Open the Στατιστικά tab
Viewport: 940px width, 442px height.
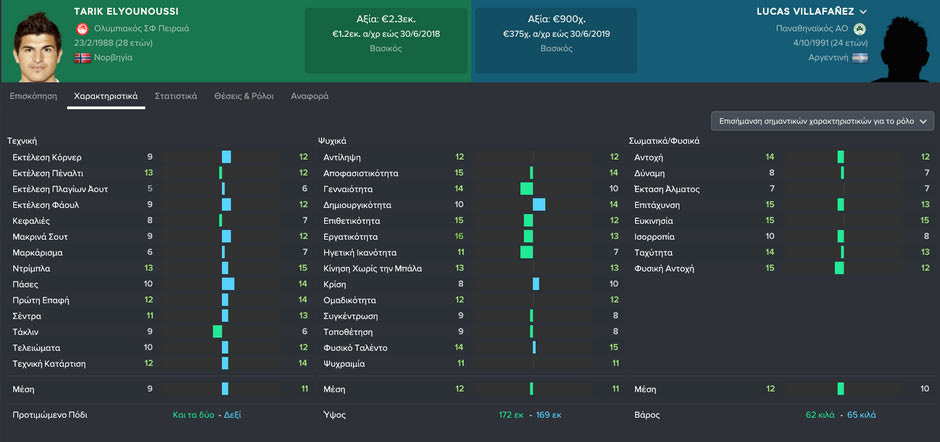[x=176, y=96]
